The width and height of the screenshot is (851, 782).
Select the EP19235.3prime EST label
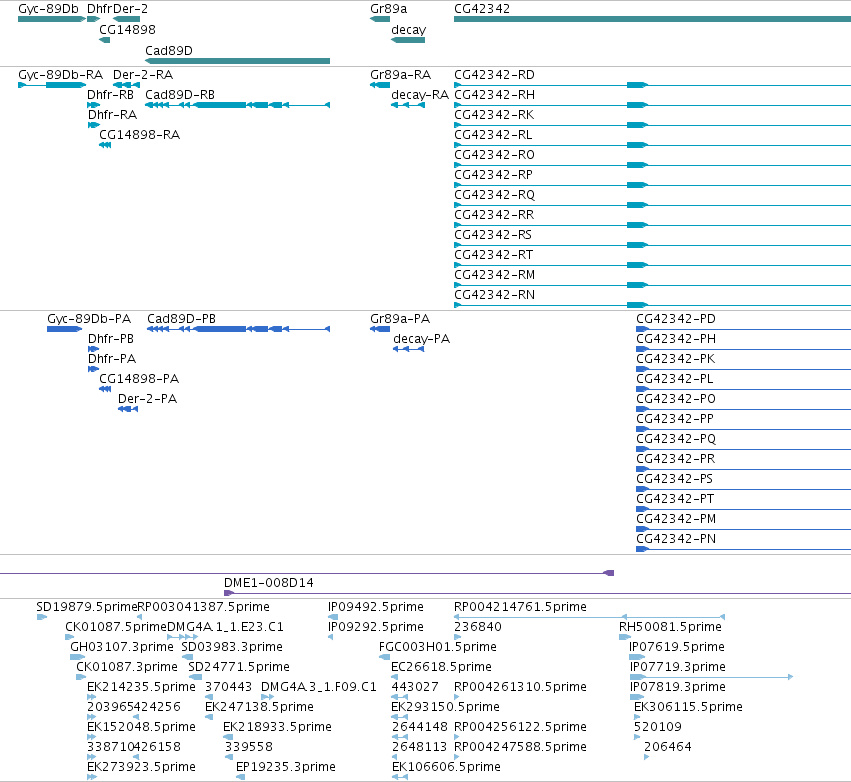point(285,767)
